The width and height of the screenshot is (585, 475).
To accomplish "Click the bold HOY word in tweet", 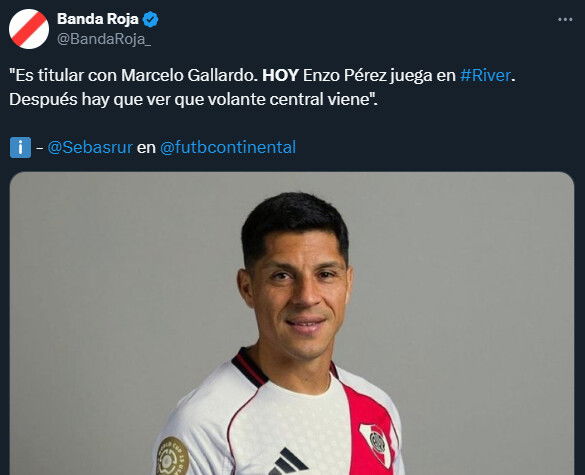I will pyautogui.click(x=280, y=75).
